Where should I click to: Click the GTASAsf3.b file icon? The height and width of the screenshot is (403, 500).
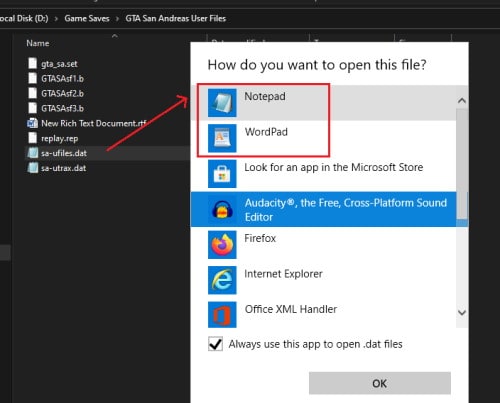(x=32, y=108)
